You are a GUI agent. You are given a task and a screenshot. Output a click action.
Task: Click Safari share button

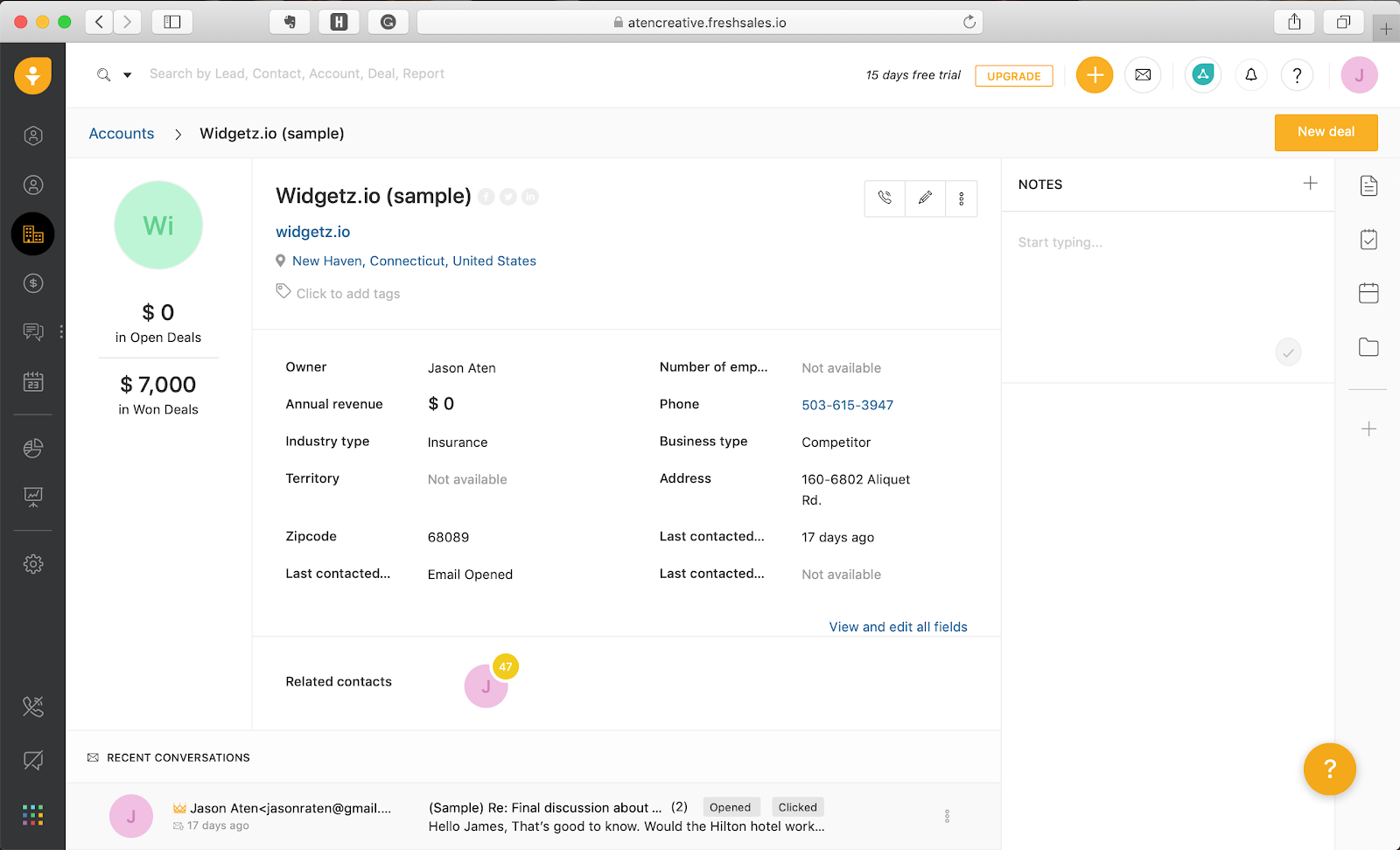coord(1294,22)
